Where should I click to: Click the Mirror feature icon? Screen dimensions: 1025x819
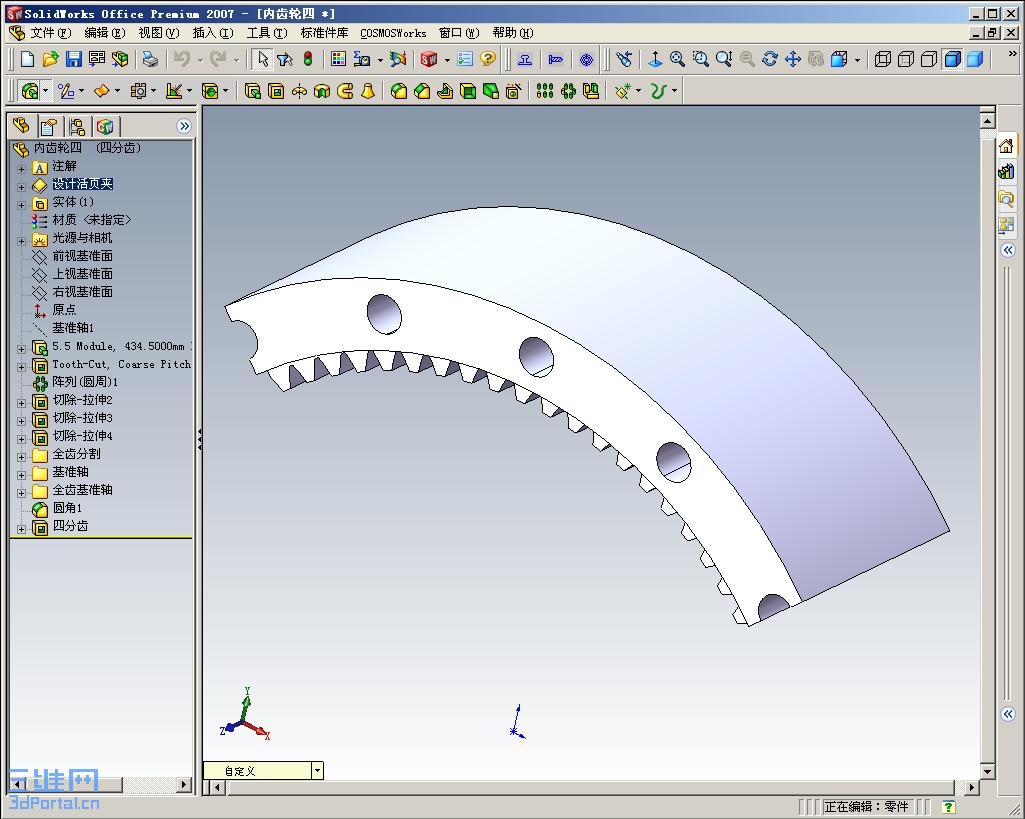click(591, 92)
